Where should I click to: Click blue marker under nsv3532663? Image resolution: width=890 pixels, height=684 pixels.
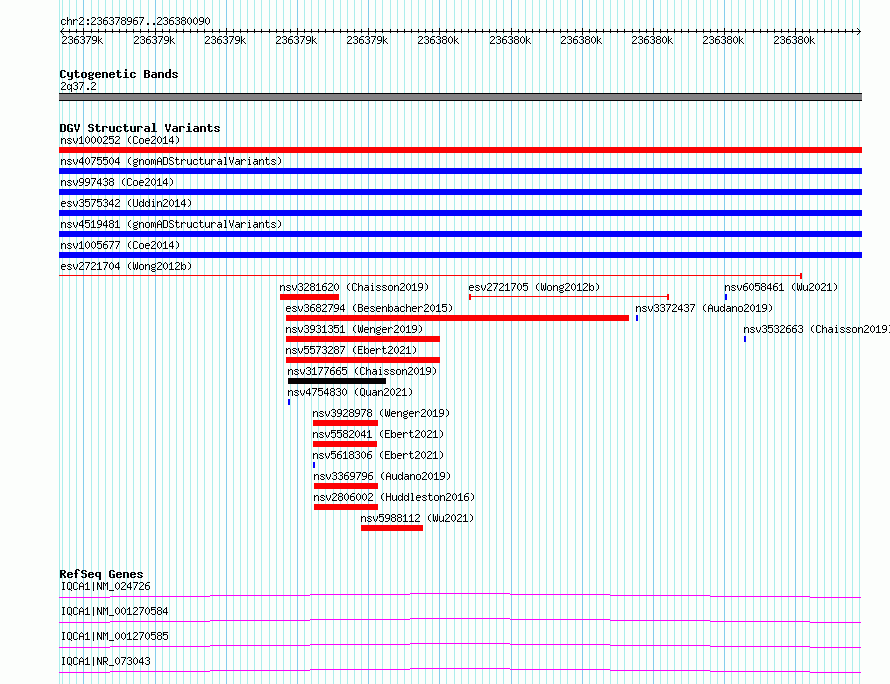(x=745, y=339)
